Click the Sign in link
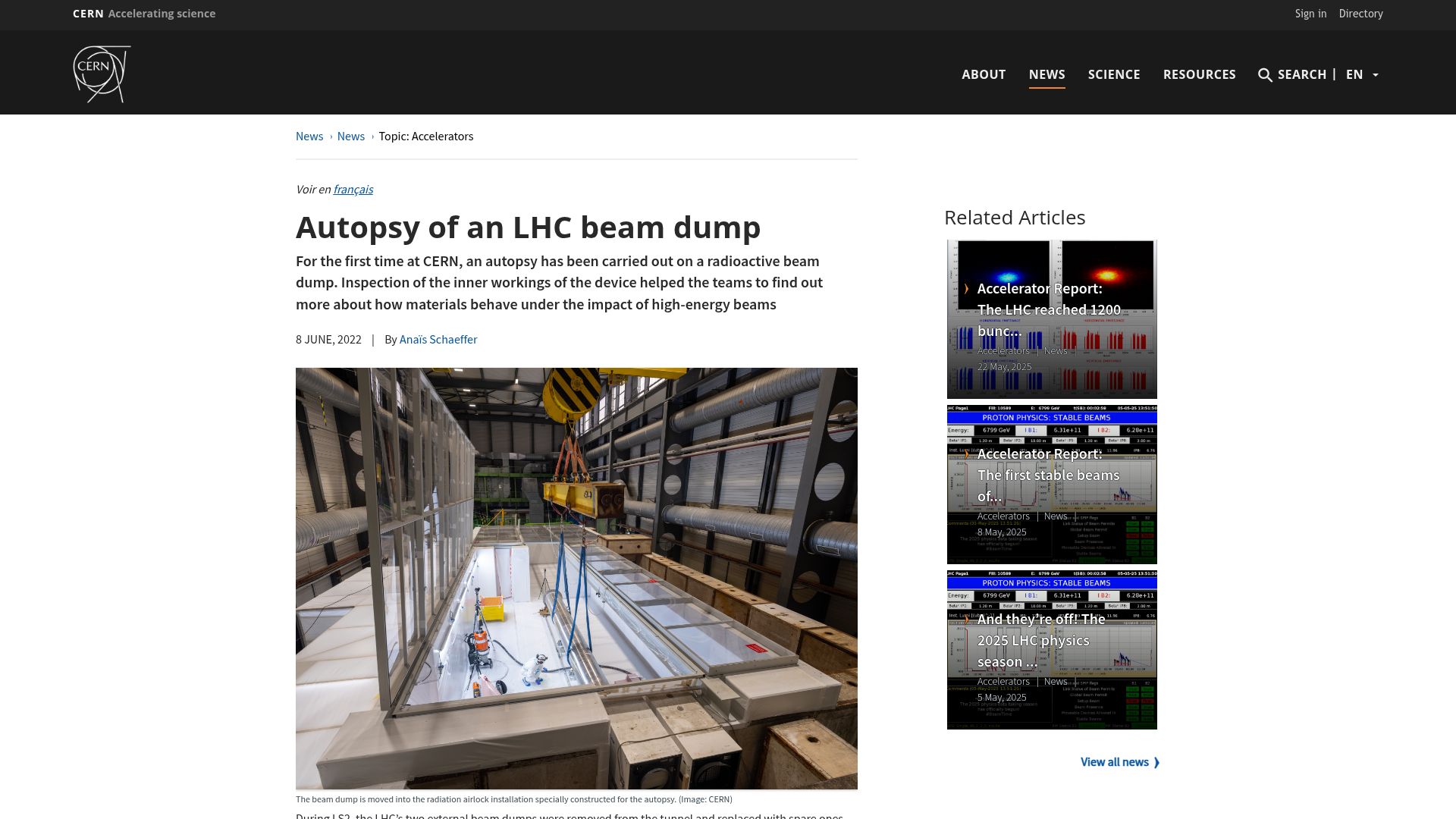Screen dimensions: 1456x819 tap(1310, 14)
